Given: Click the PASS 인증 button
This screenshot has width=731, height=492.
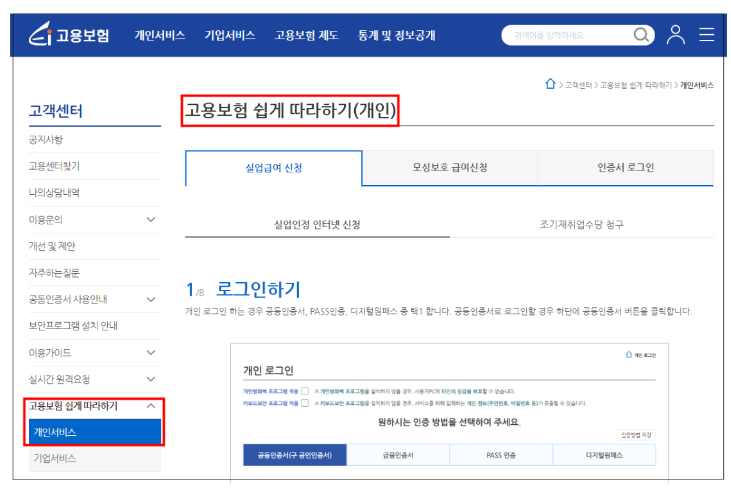Looking at the screenshot, I should point(501,455).
